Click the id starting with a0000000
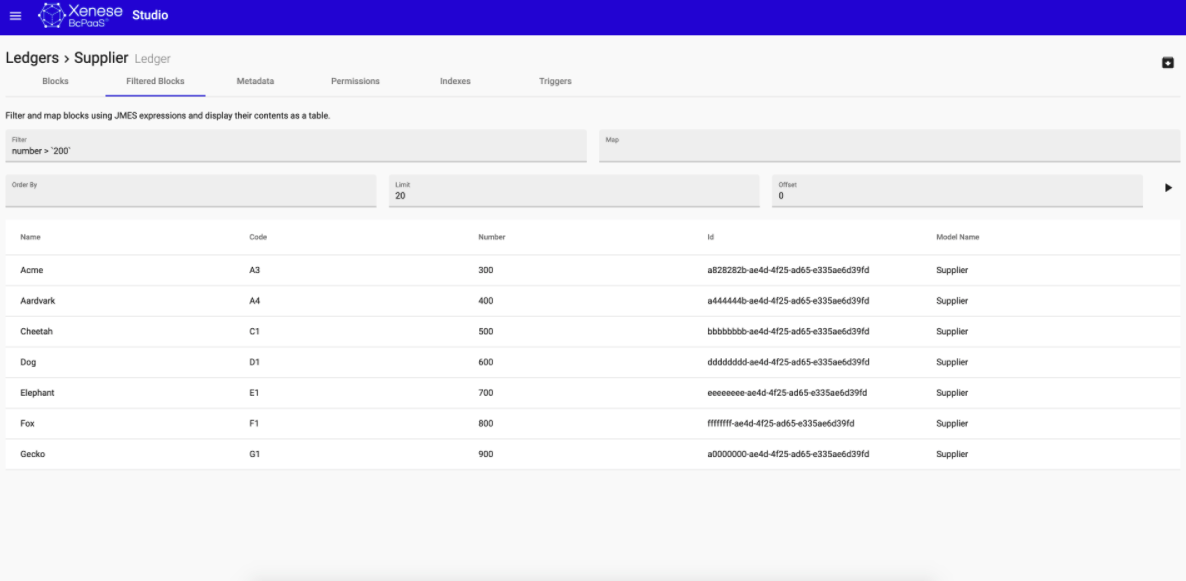The width and height of the screenshot is (1186, 581). click(x=788, y=454)
